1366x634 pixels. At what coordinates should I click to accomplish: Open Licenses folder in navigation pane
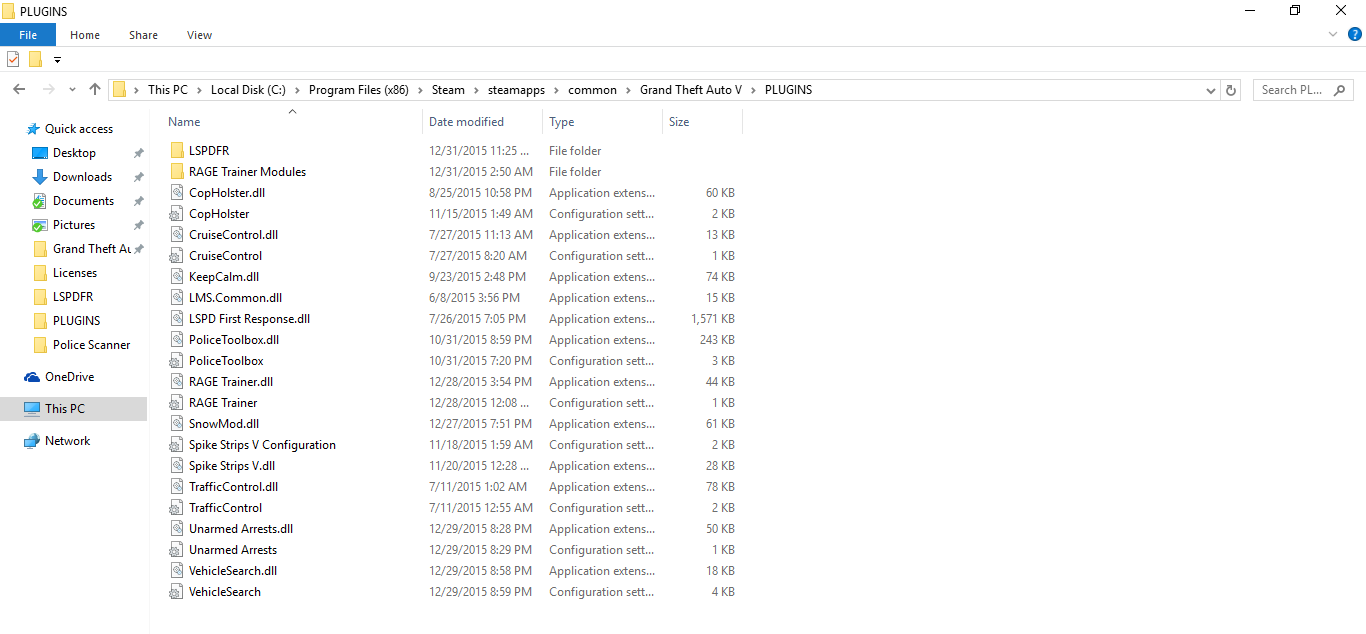pos(75,273)
